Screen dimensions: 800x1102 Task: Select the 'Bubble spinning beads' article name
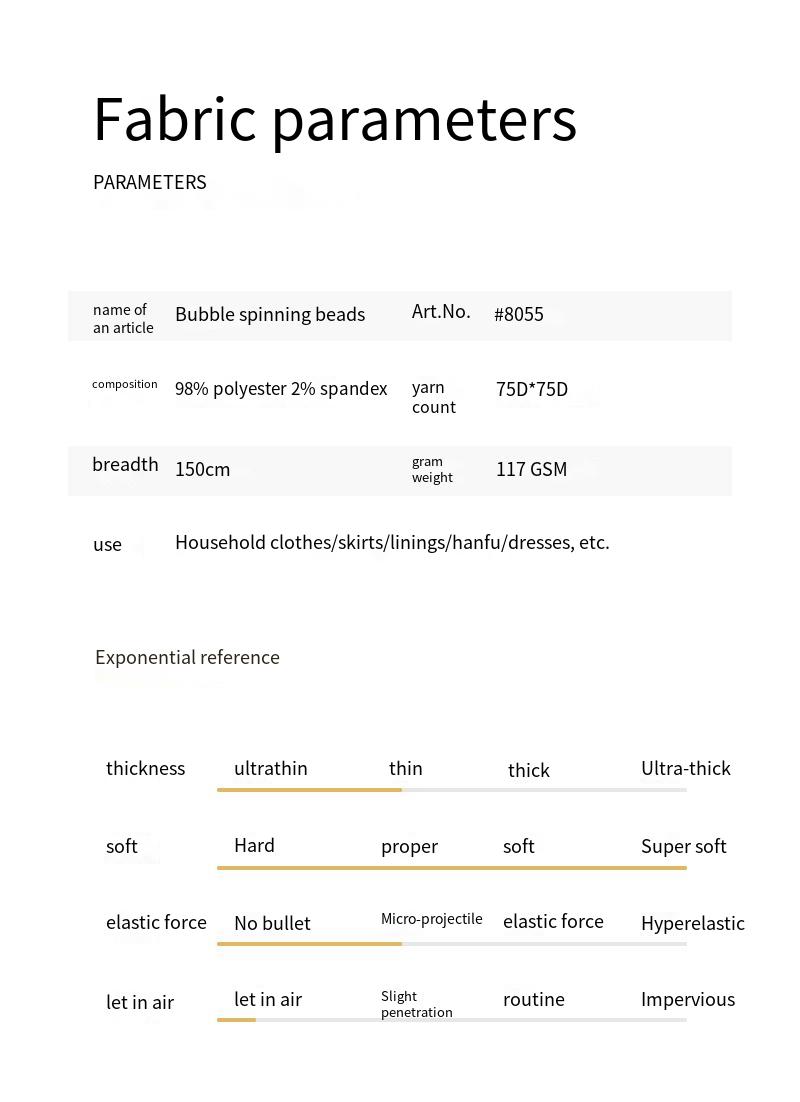click(x=270, y=314)
